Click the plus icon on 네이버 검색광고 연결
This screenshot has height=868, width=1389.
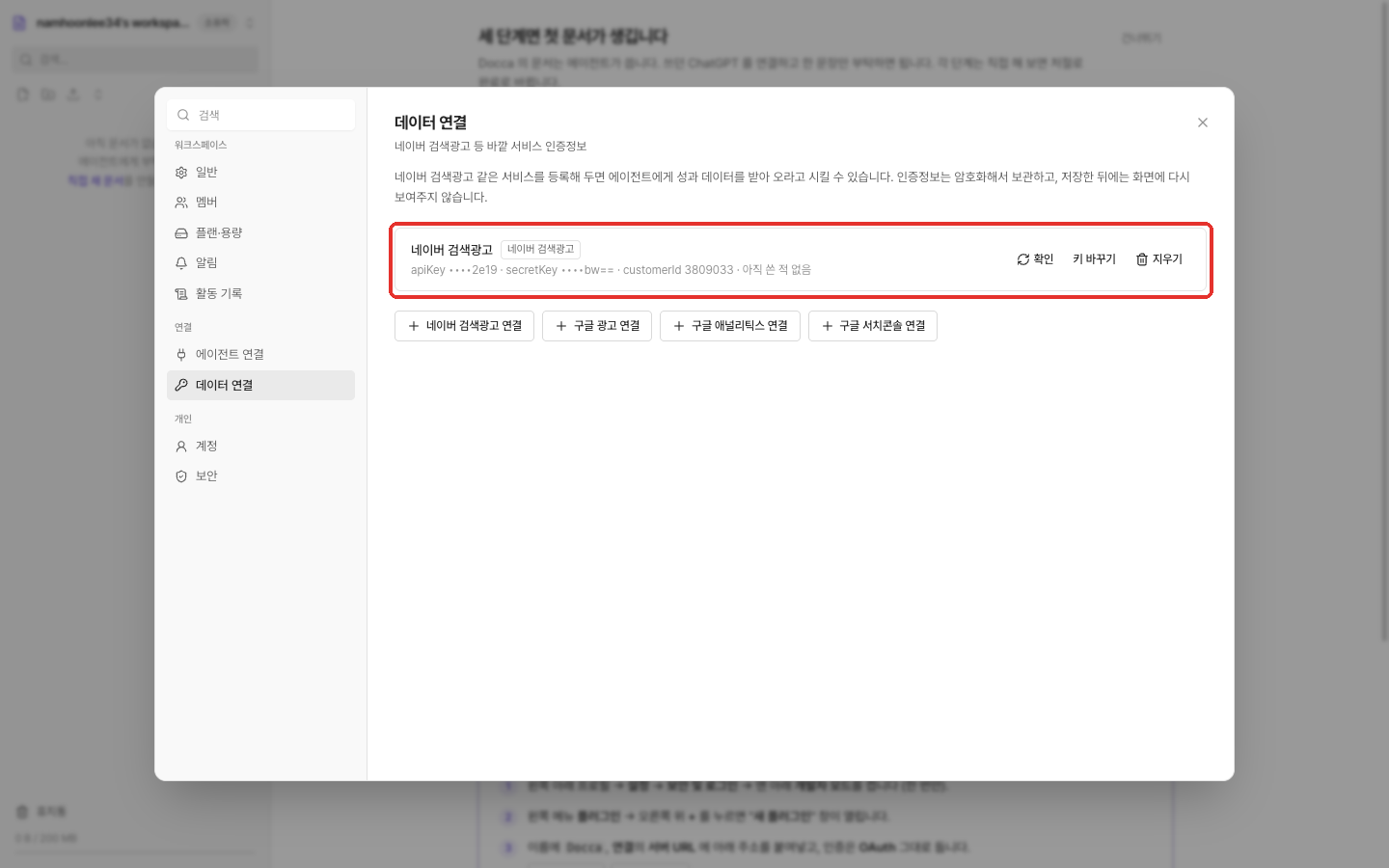coord(414,326)
